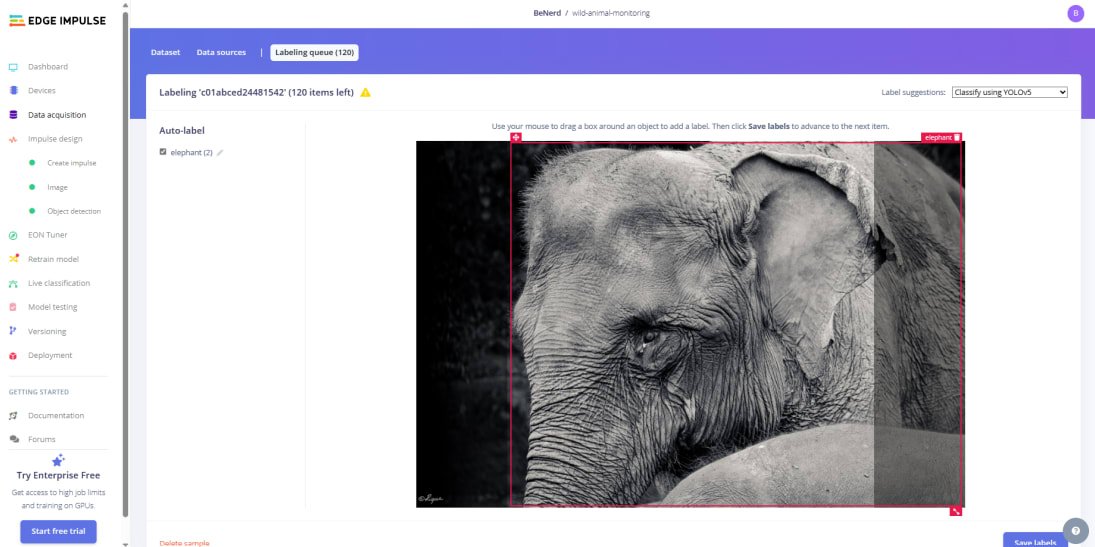Click the Enterprise star icon
This screenshot has width=1095, height=547.
click(59, 460)
